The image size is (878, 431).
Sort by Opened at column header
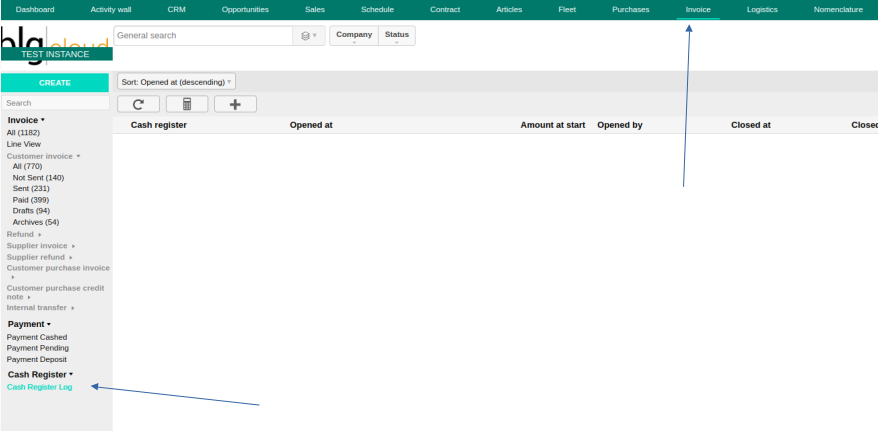point(311,125)
